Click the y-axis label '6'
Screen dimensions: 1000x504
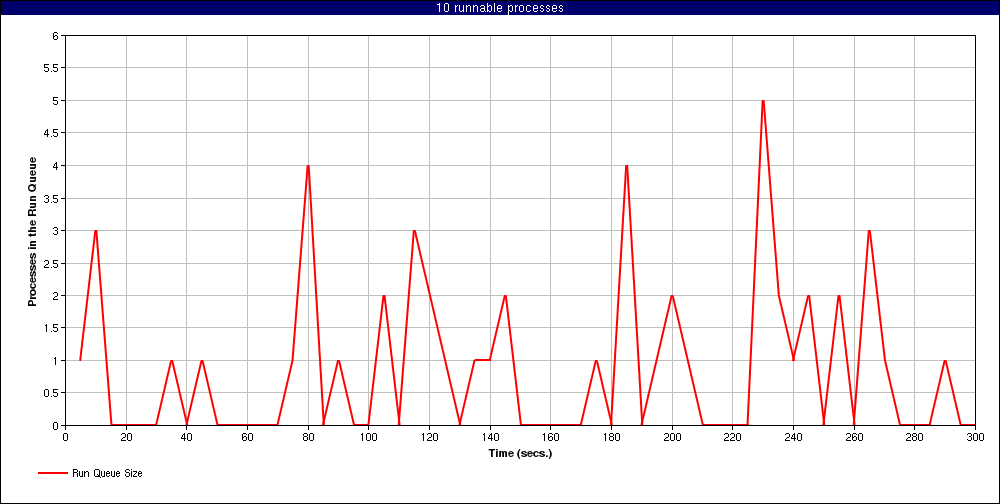point(55,36)
